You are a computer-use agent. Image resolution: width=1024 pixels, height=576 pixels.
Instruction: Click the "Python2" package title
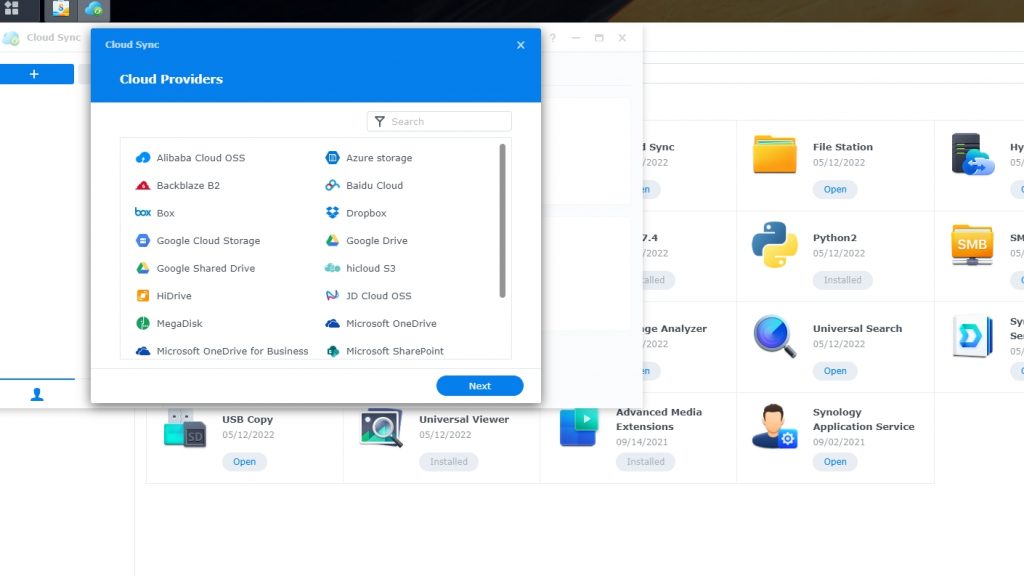835,238
